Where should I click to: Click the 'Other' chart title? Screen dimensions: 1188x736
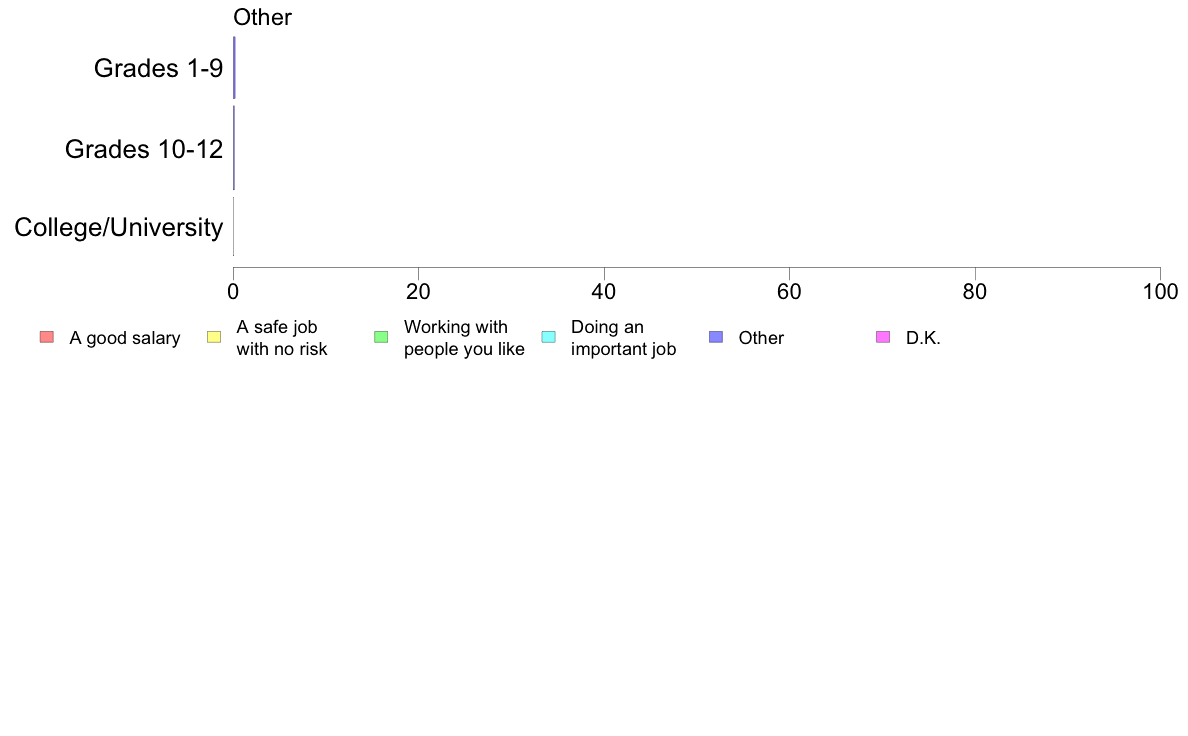(262, 17)
